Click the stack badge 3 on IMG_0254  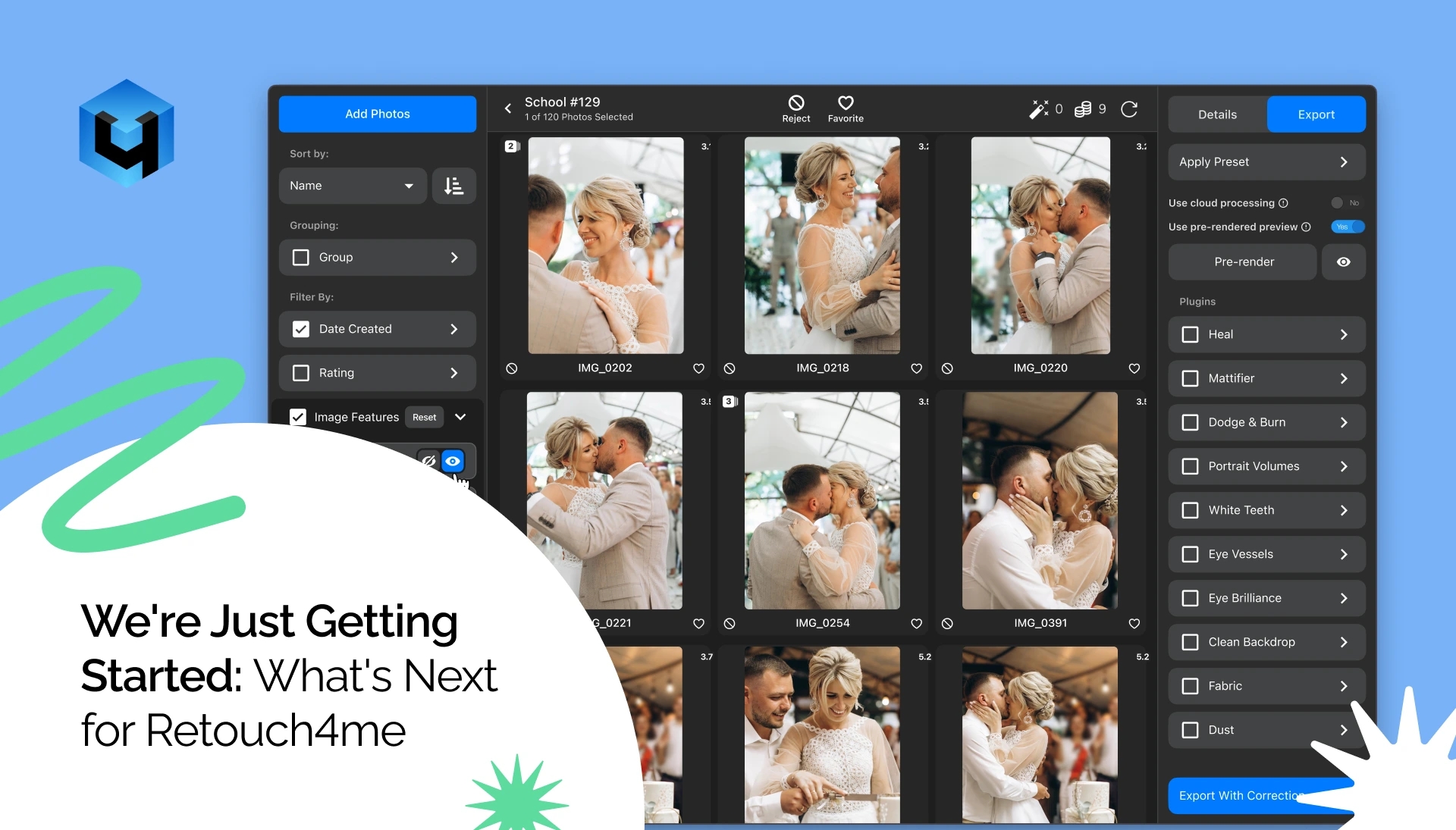tap(730, 401)
